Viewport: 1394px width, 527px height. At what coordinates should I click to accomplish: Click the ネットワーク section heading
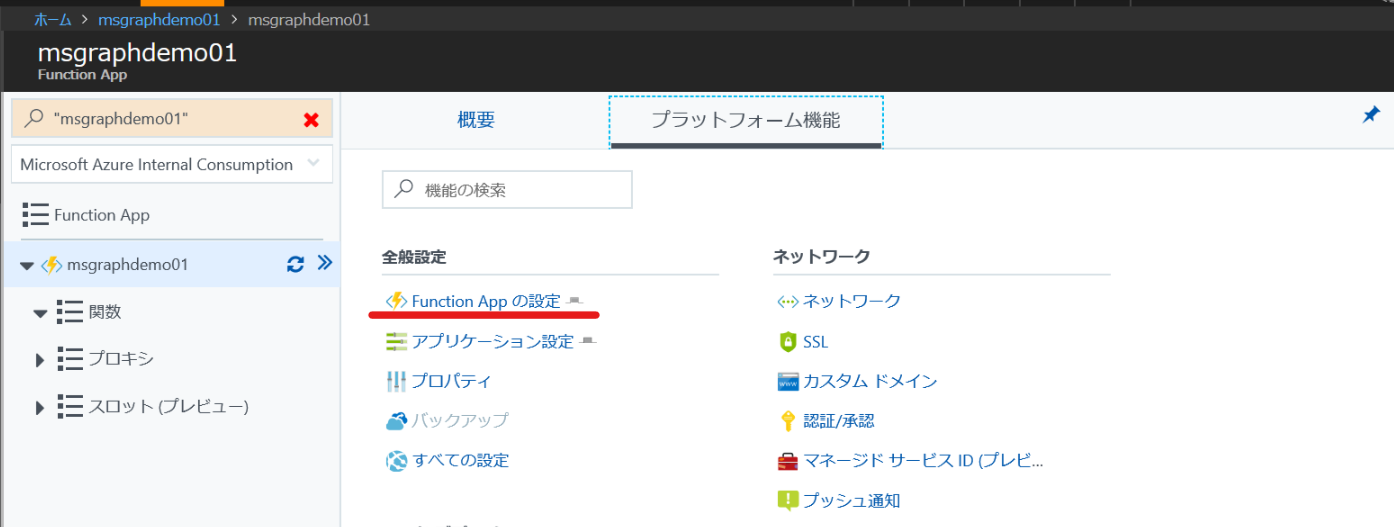[x=821, y=257]
